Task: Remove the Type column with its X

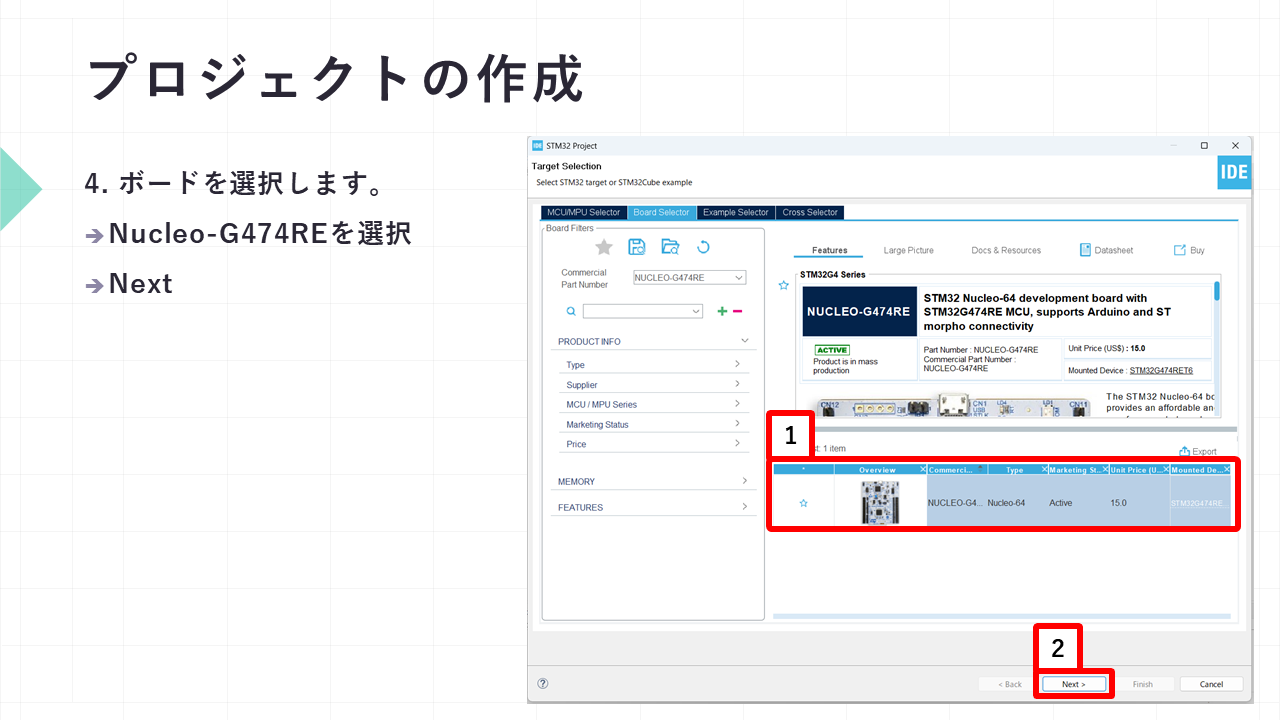Action: [x=1044, y=469]
